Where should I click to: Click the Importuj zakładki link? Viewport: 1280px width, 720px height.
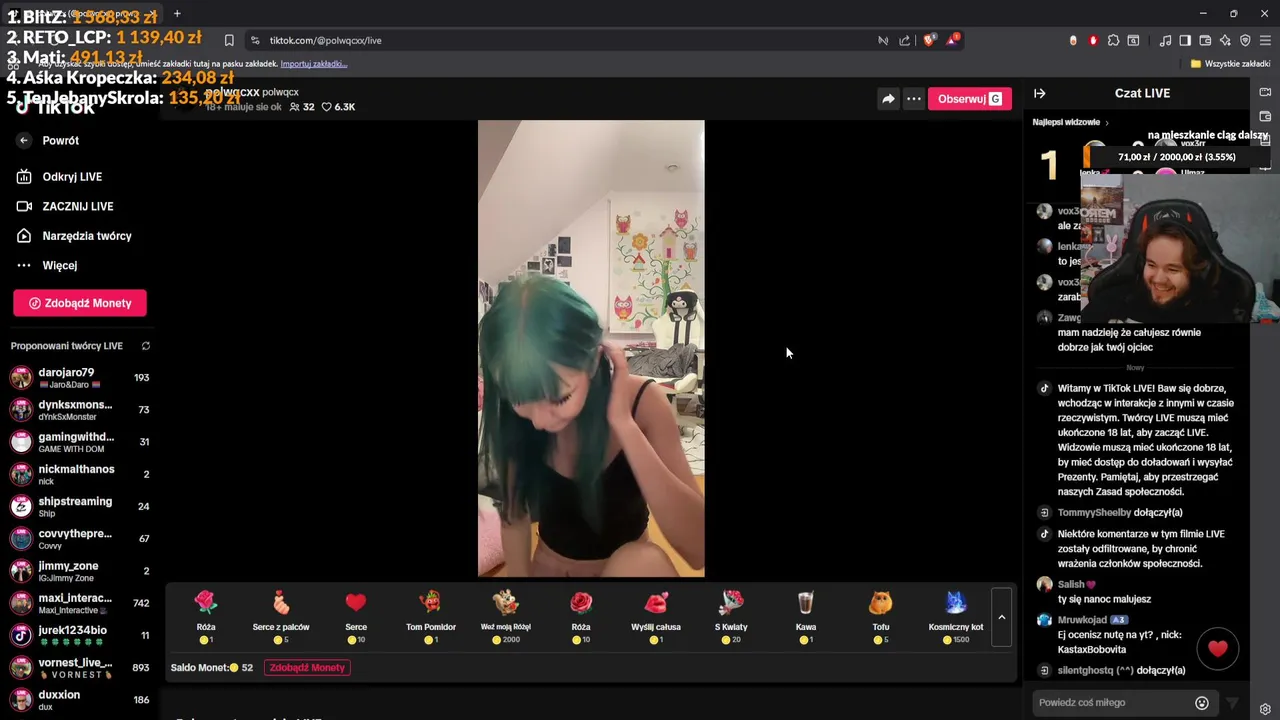tap(314, 64)
